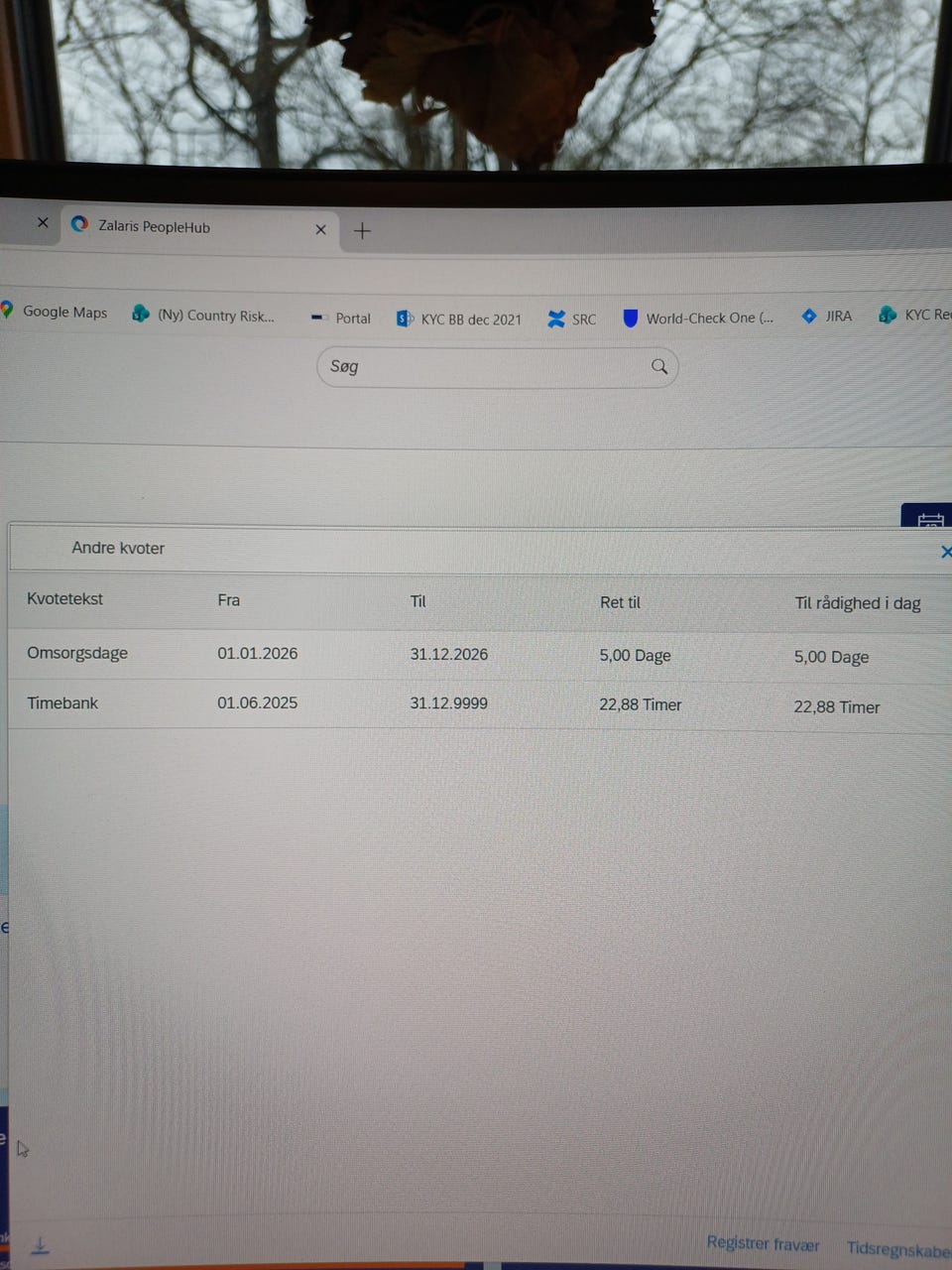The width and height of the screenshot is (952, 1270).
Task: Click the Google Maps pin icon
Action: coord(7,310)
